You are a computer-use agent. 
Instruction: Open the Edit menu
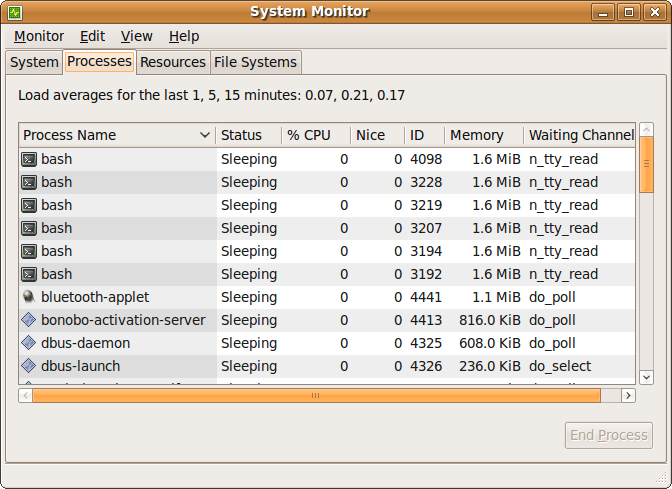pos(92,36)
